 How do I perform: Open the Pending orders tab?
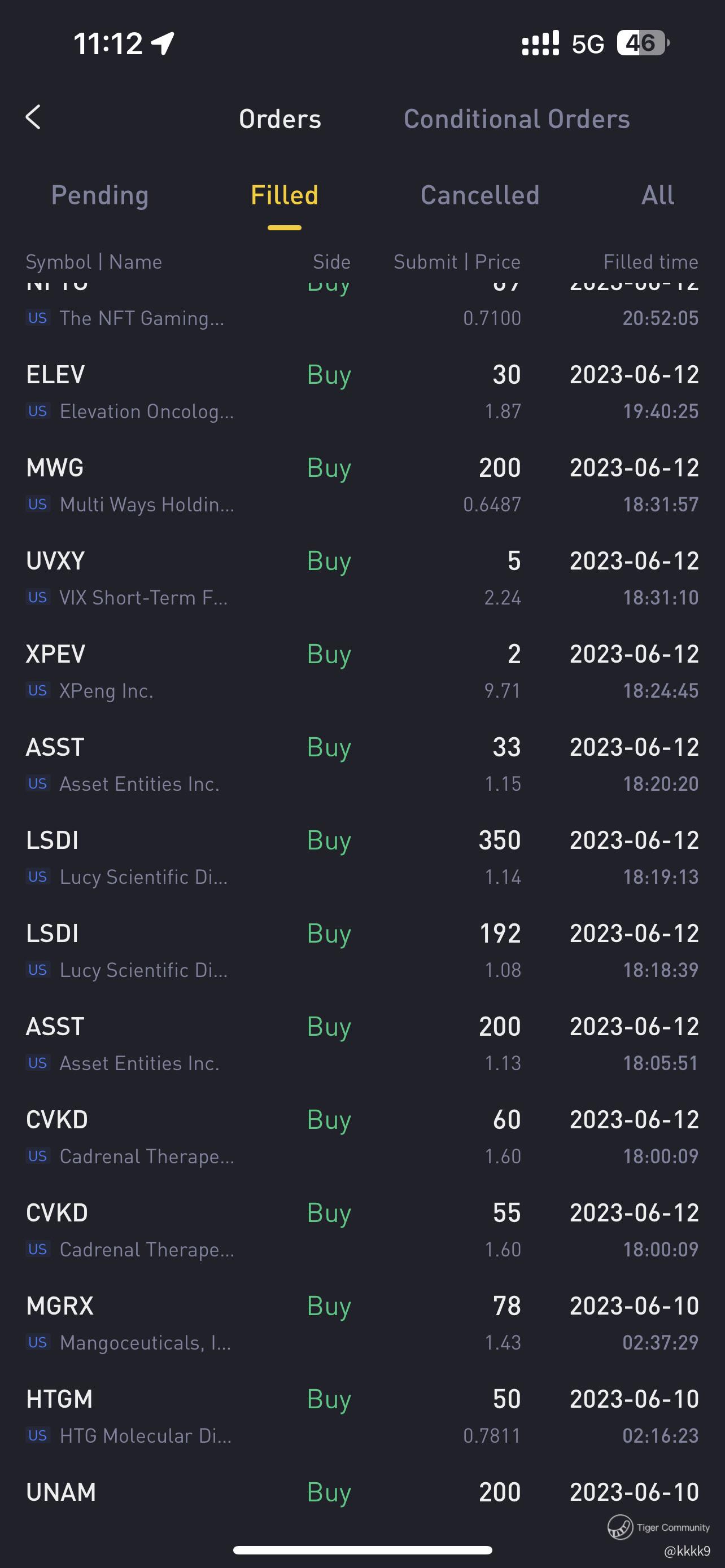tap(100, 195)
